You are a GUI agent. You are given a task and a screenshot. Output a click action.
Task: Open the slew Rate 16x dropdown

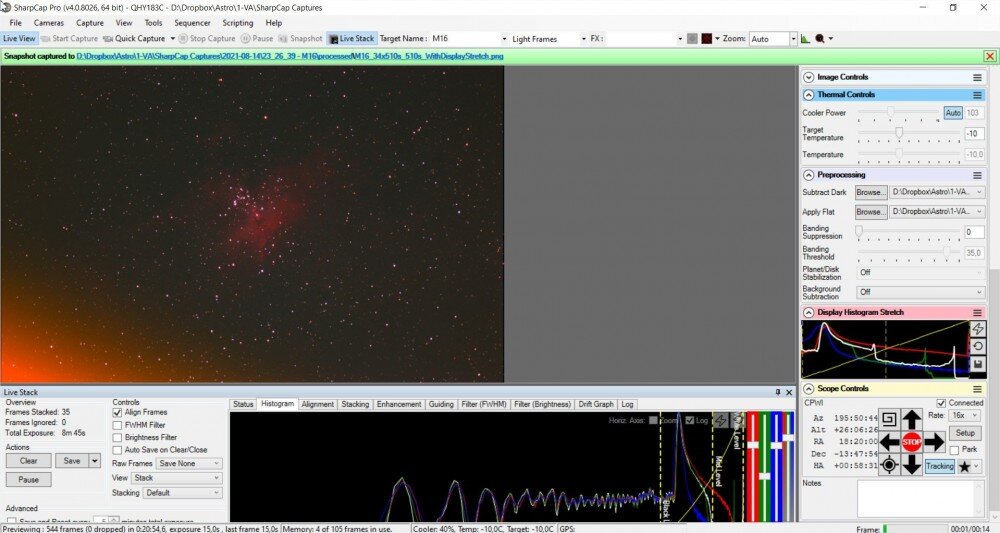click(x=964, y=415)
